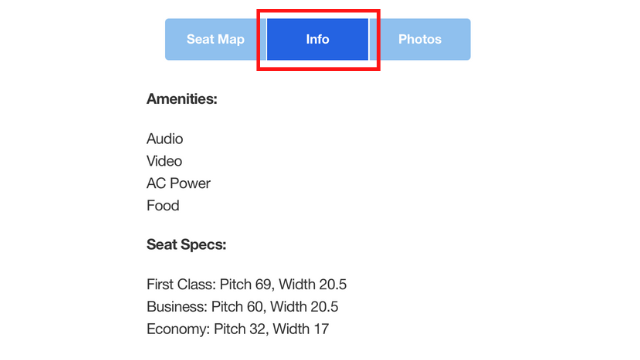The width and height of the screenshot is (640, 360).
Task: Click the Audio amenity text
Action: 165,139
